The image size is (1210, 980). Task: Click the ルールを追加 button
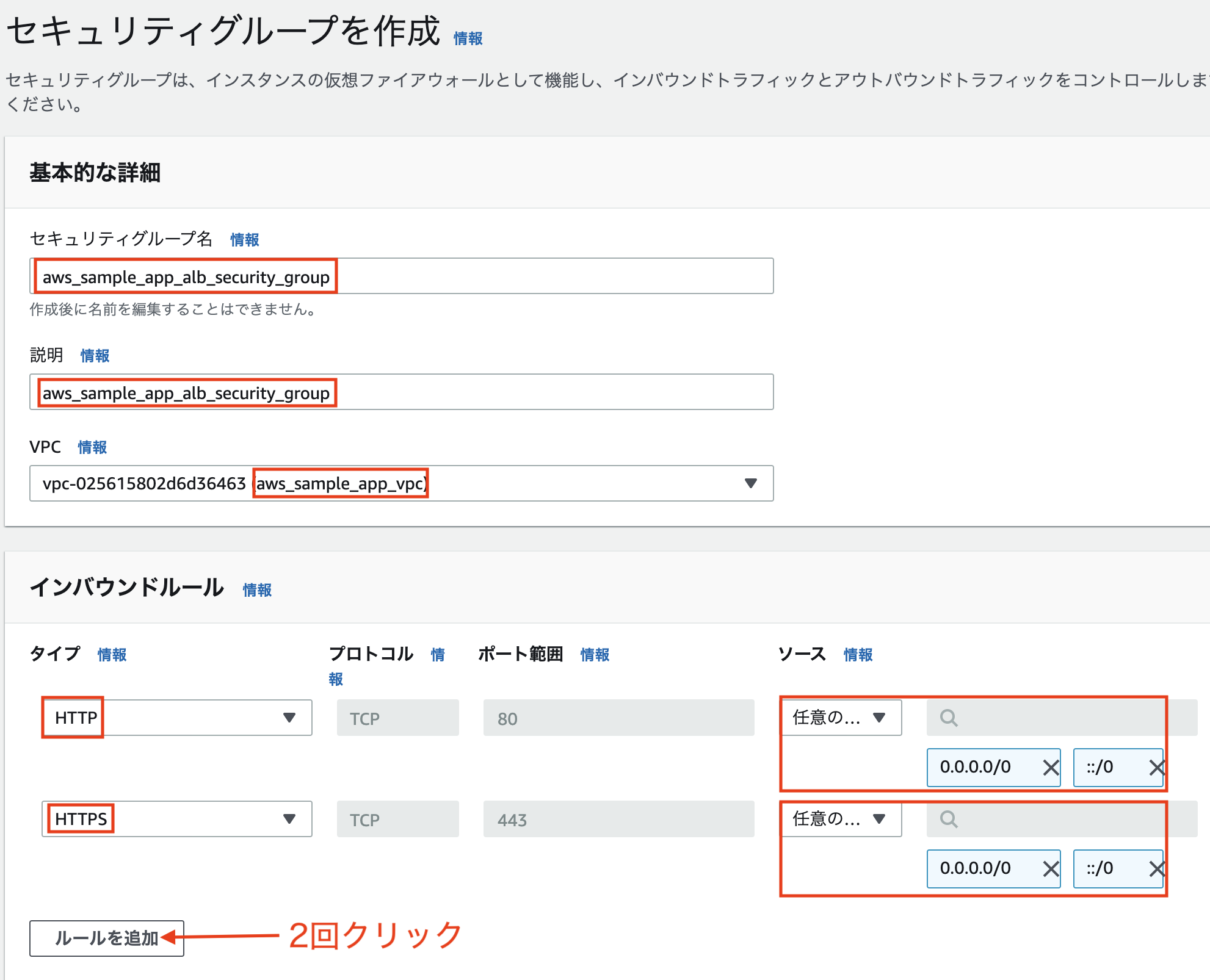[106, 938]
